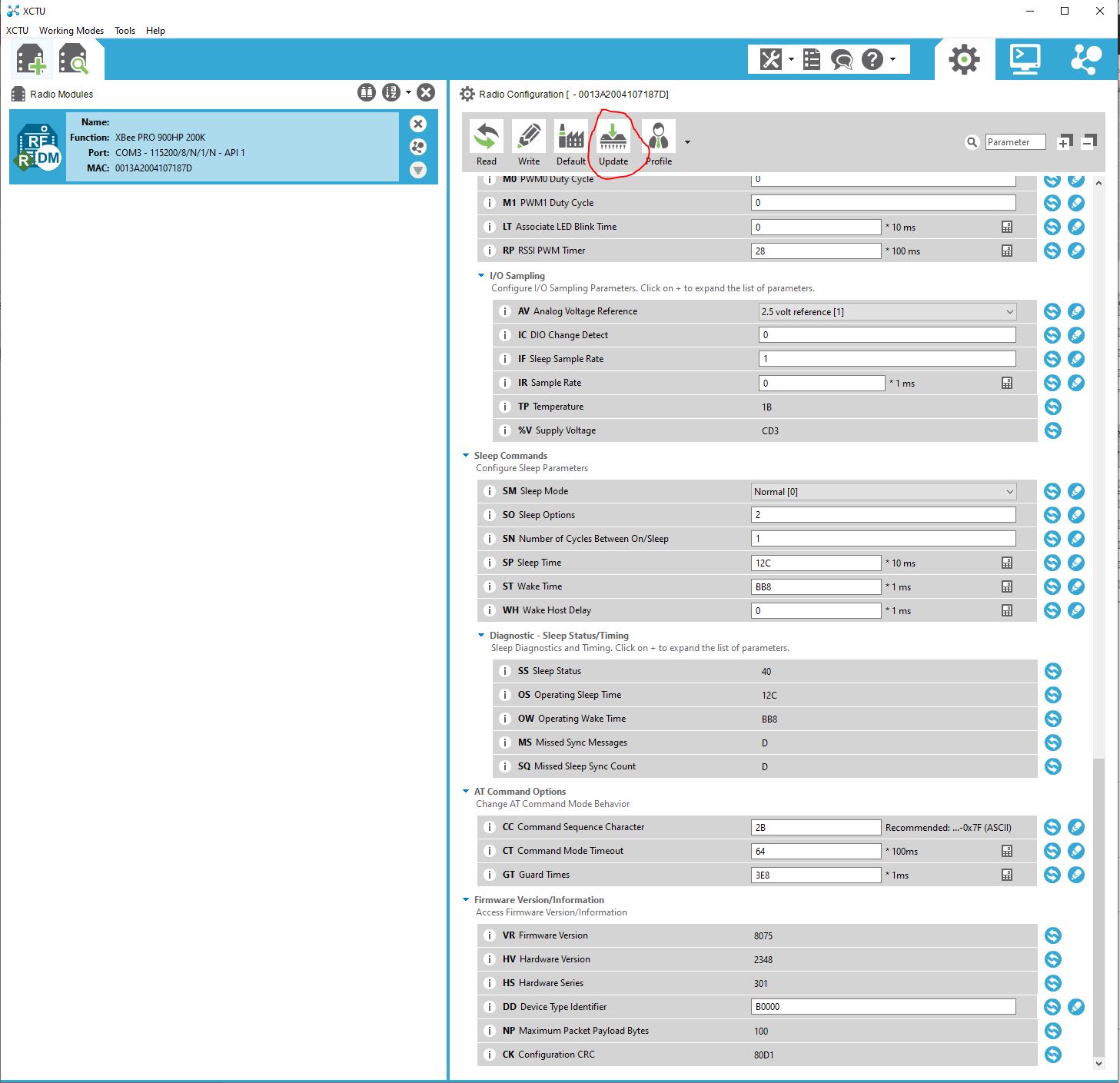Select XBee PRO 900HP 200K module card
Screen dimensions: 1120x1083
point(224,147)
